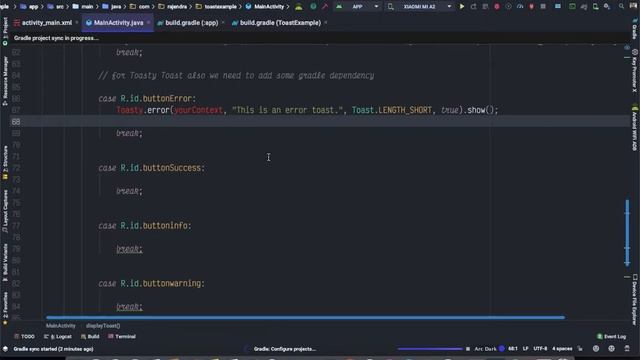
Task: Close the MainActivity.java tab
Action: coord(149,23)
